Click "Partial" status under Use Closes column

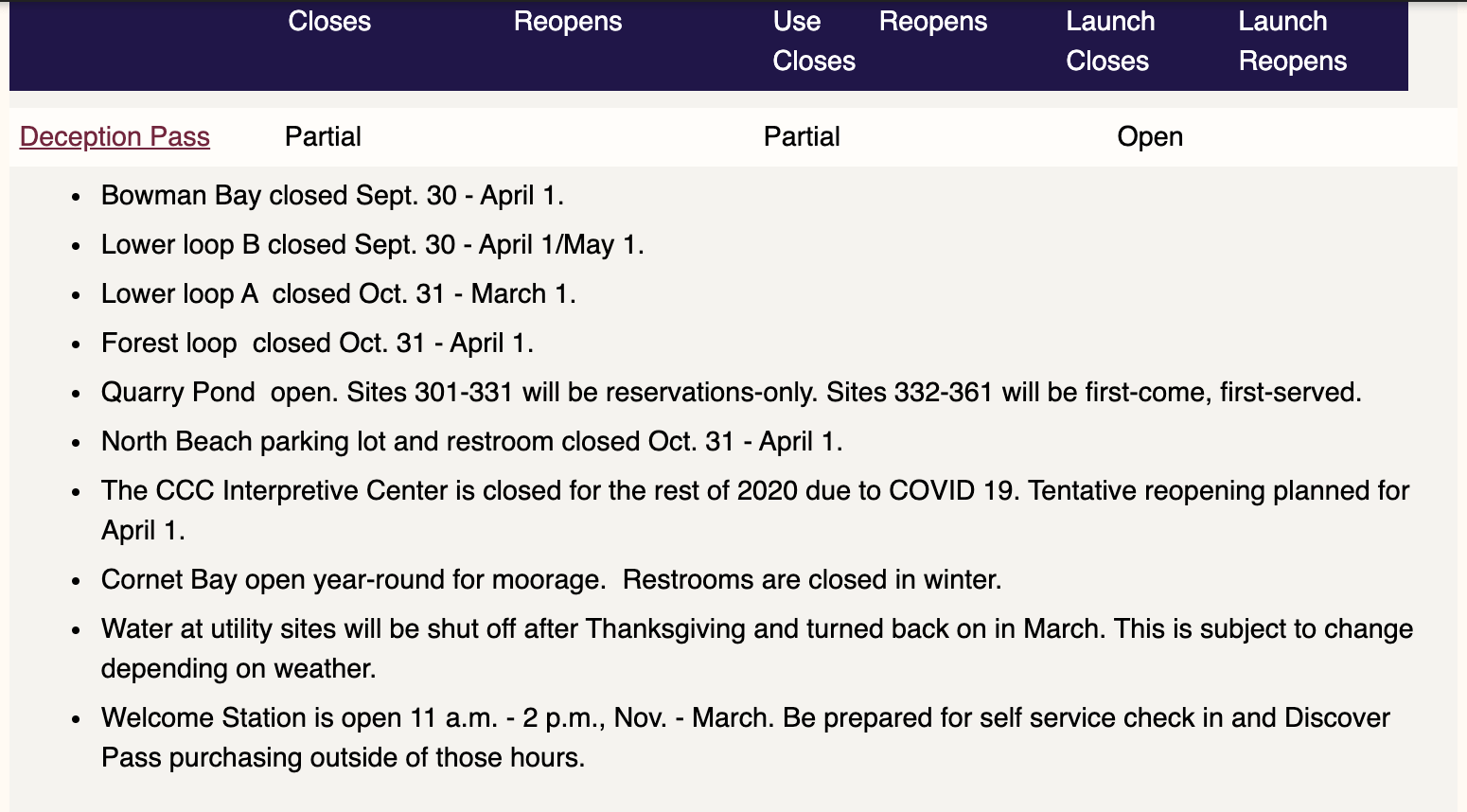tap(802, 136)
